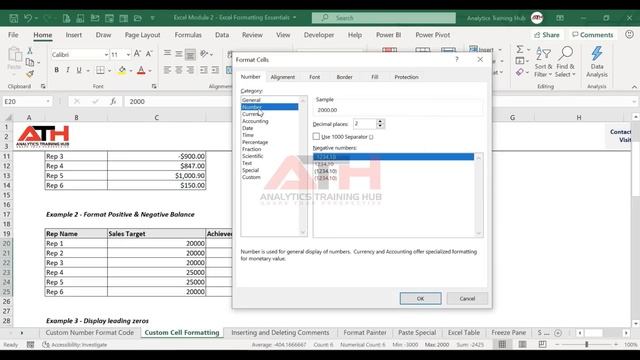Open the Border tab in Format Cells
Viewport: 640px width, 360px height.
click(x=344, y=77)
